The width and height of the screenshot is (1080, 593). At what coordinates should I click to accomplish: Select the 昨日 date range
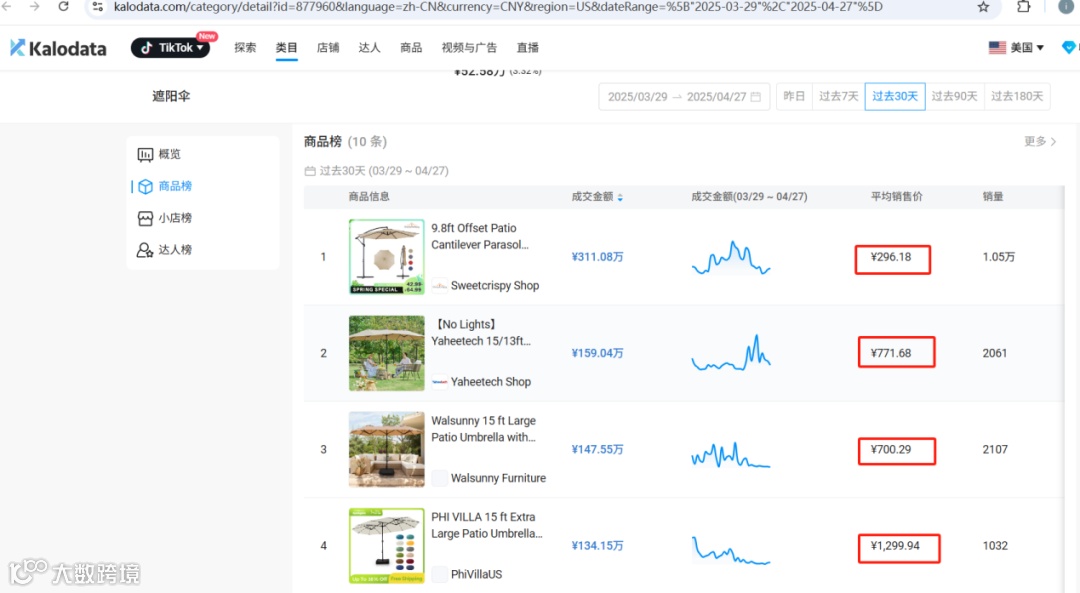pos(794,96)
